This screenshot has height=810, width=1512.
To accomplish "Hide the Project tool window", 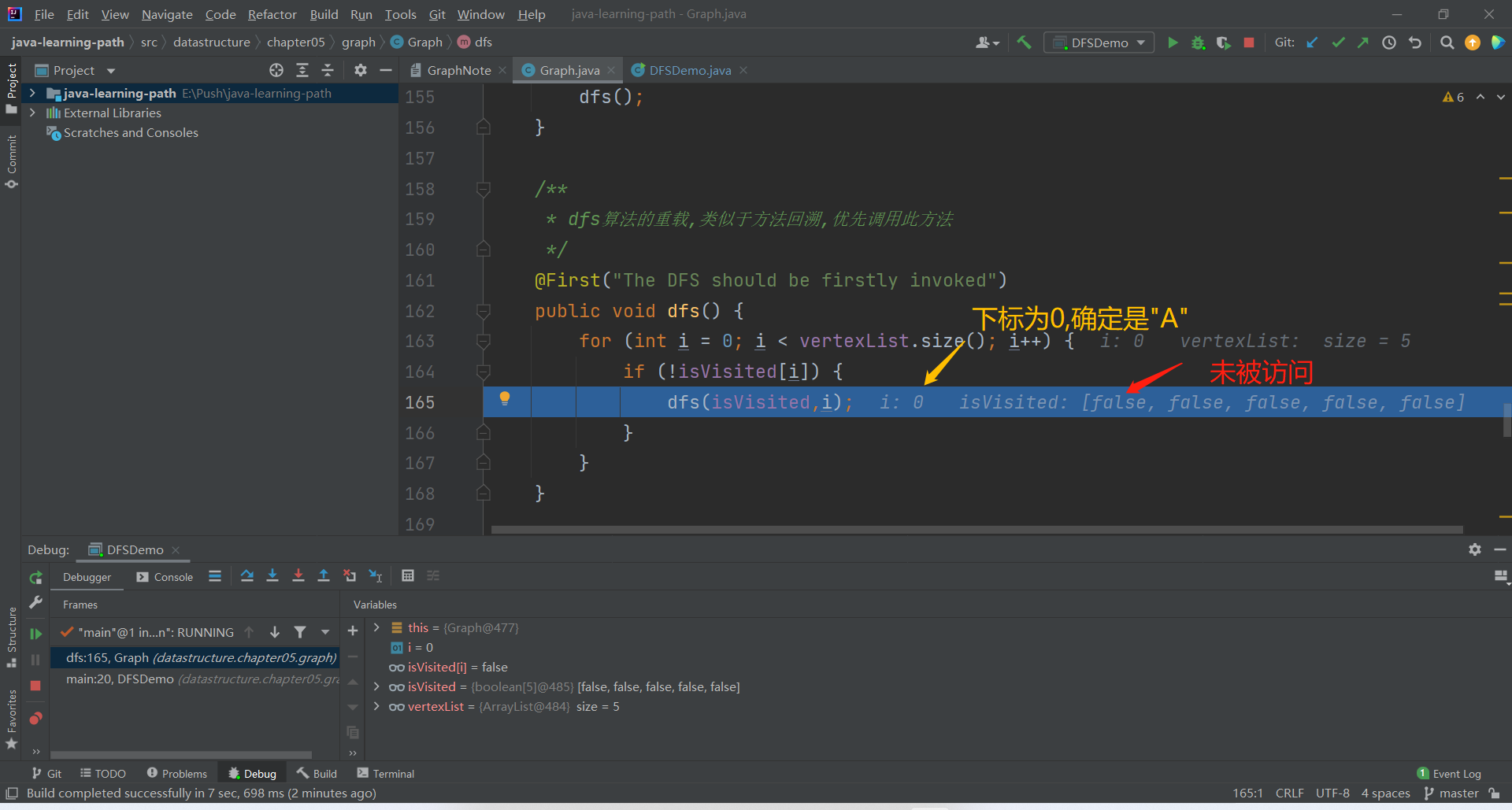I will (386, 70).
